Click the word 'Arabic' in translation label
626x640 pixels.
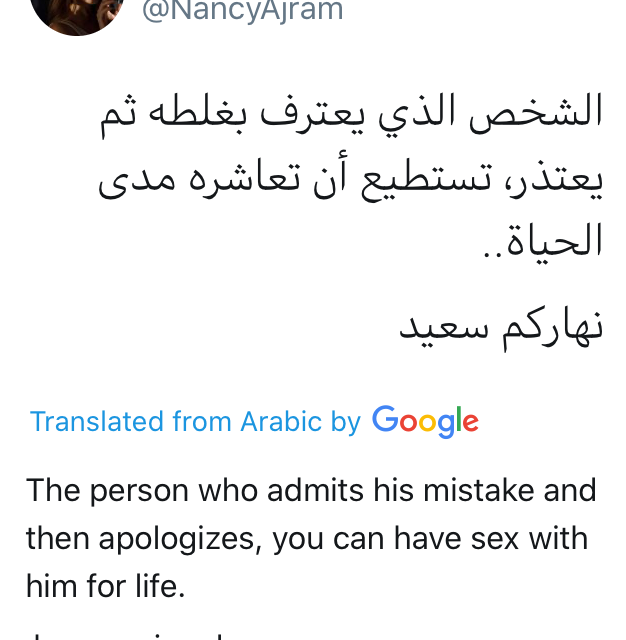coord(281,421)
